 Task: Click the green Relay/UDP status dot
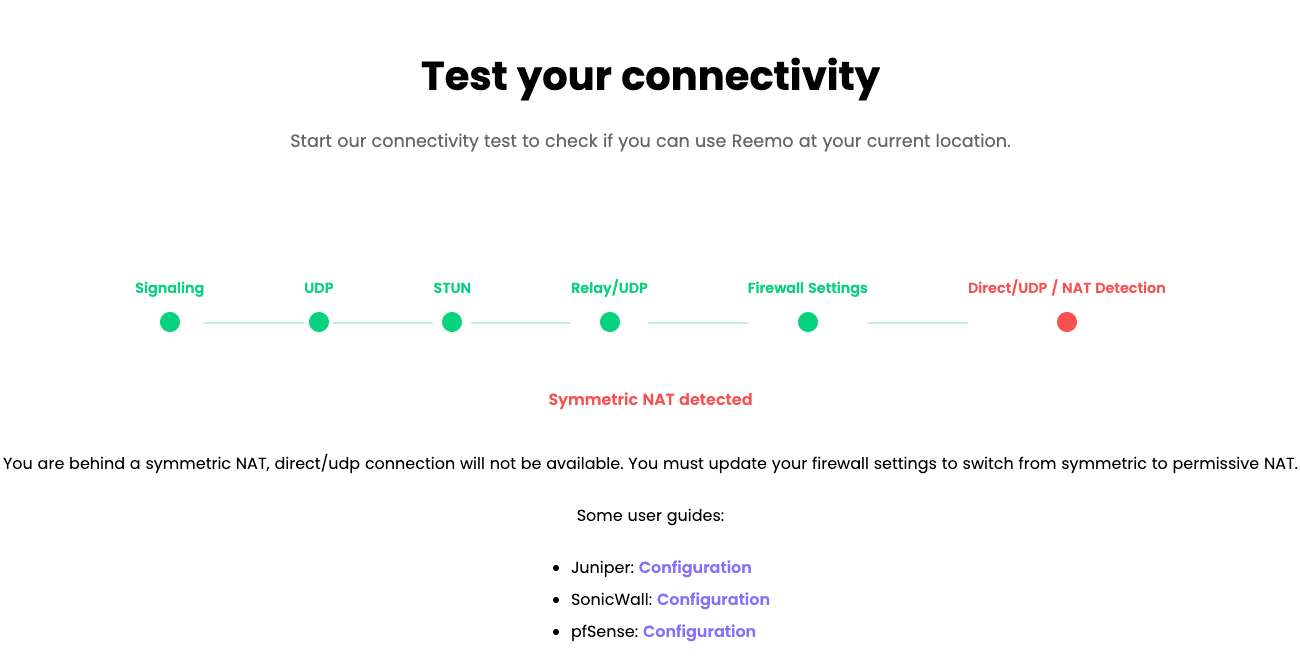610,322
